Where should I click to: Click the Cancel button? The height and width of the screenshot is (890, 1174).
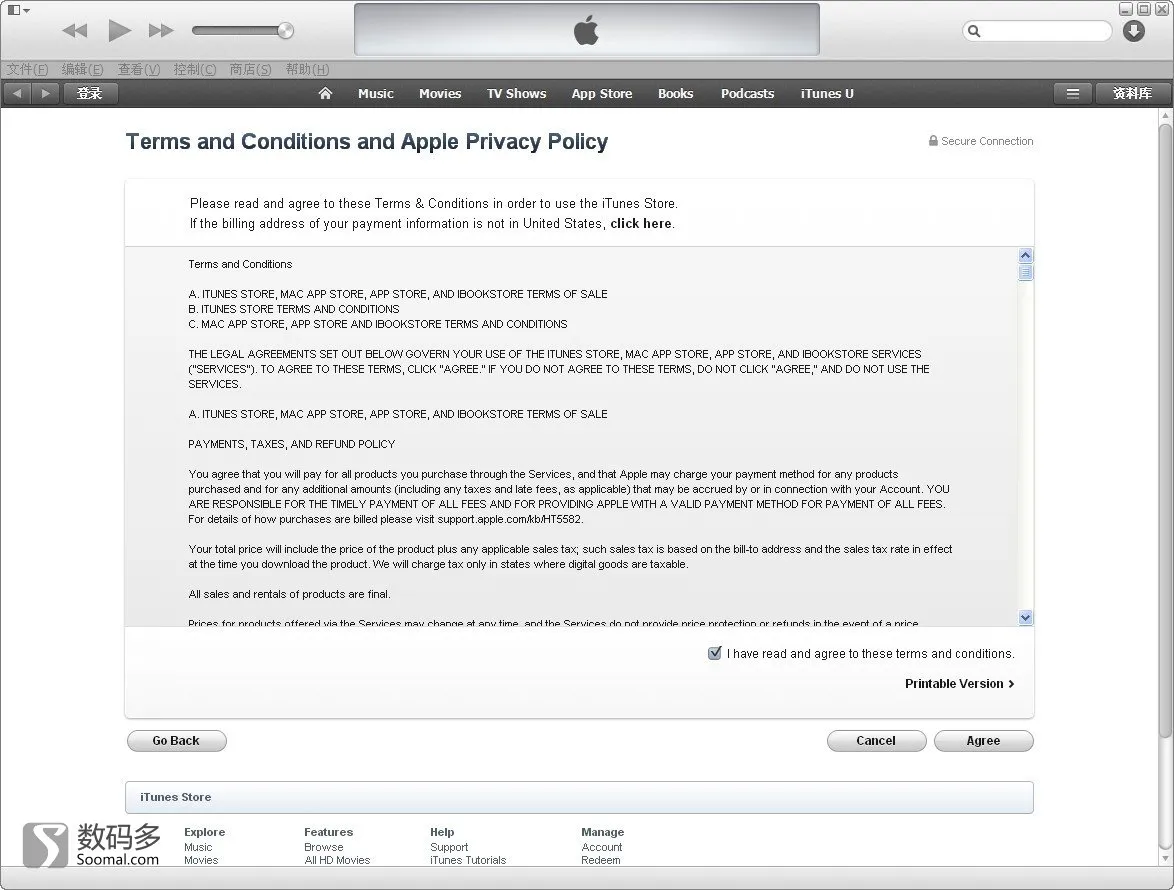[876, 741]
